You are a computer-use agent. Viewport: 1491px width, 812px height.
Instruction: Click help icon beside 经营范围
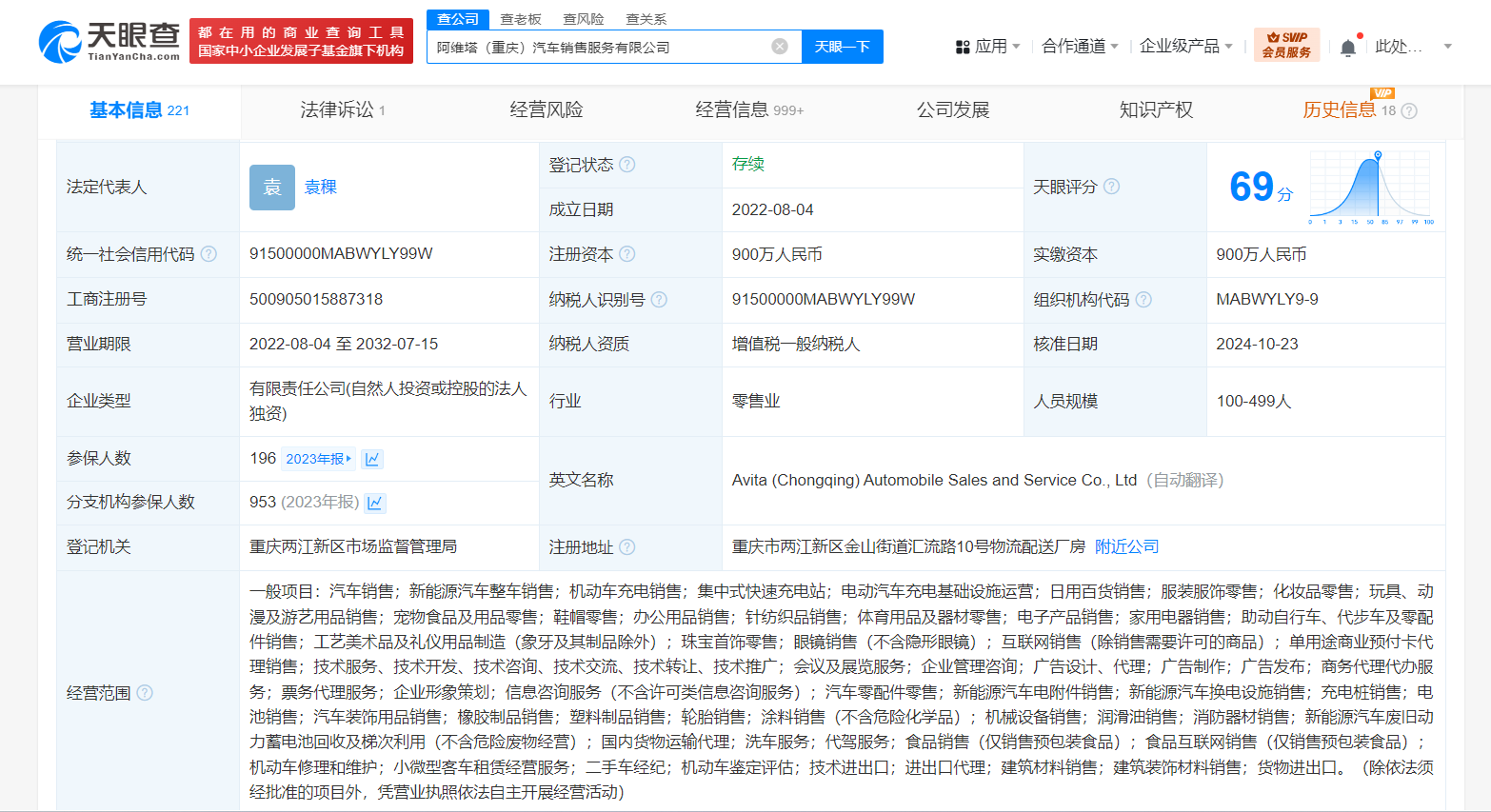(145, 693)
